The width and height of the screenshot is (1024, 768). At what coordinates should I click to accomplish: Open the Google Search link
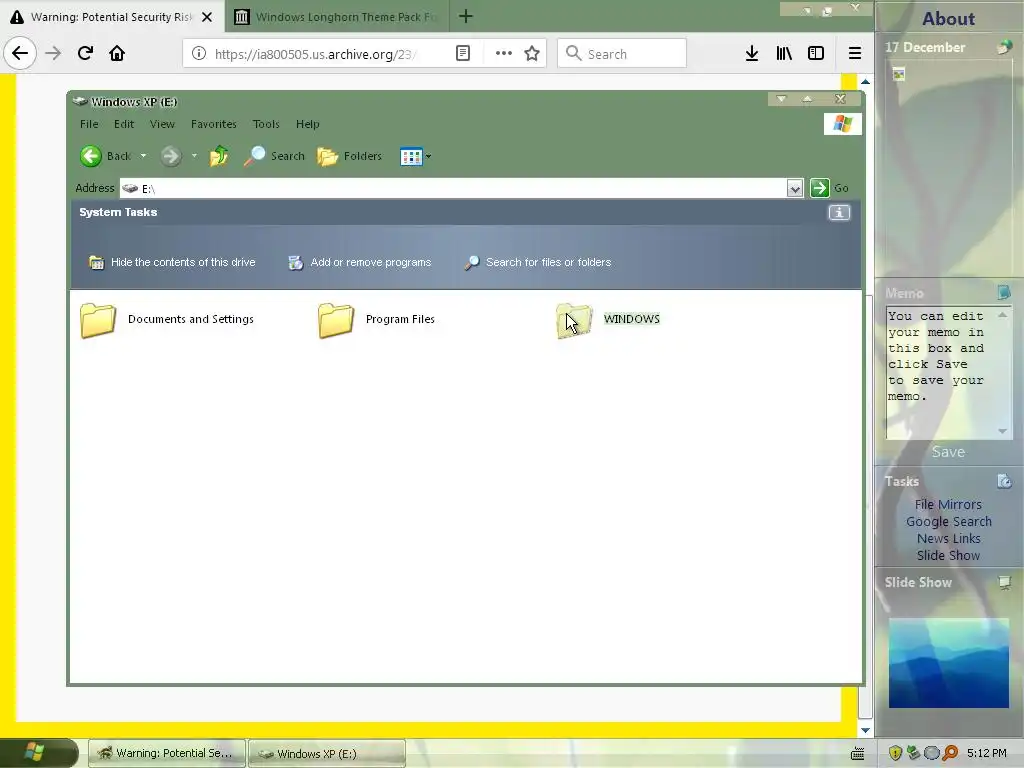pyautogui.click(x=948, y=522)
